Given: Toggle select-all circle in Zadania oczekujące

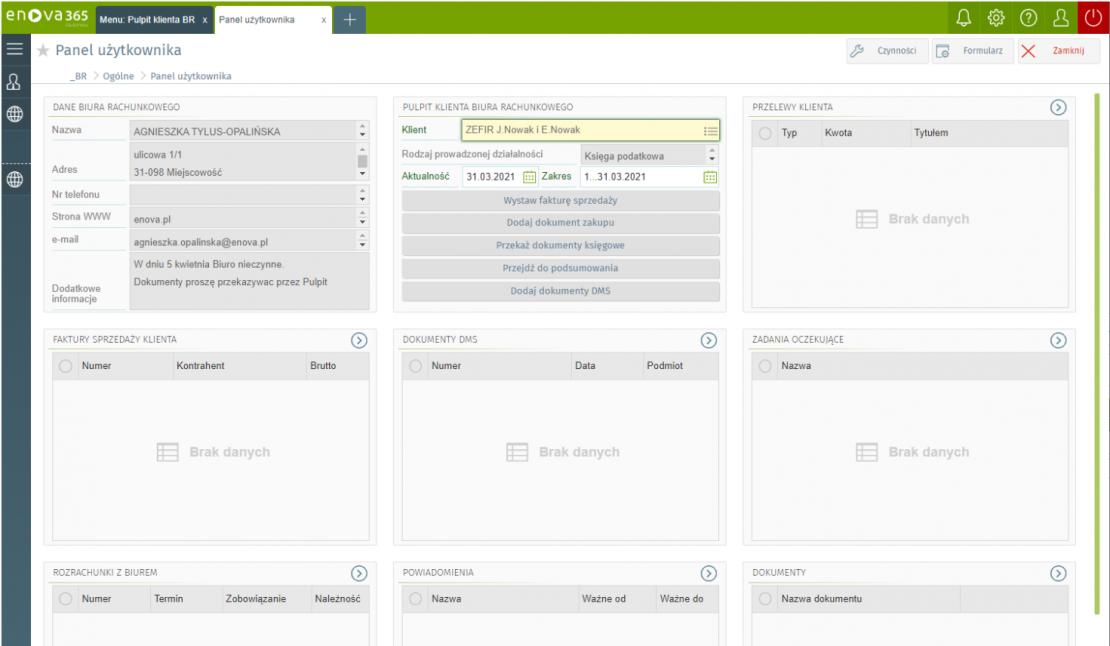Looking at the screenshot, I should [765, 366].
